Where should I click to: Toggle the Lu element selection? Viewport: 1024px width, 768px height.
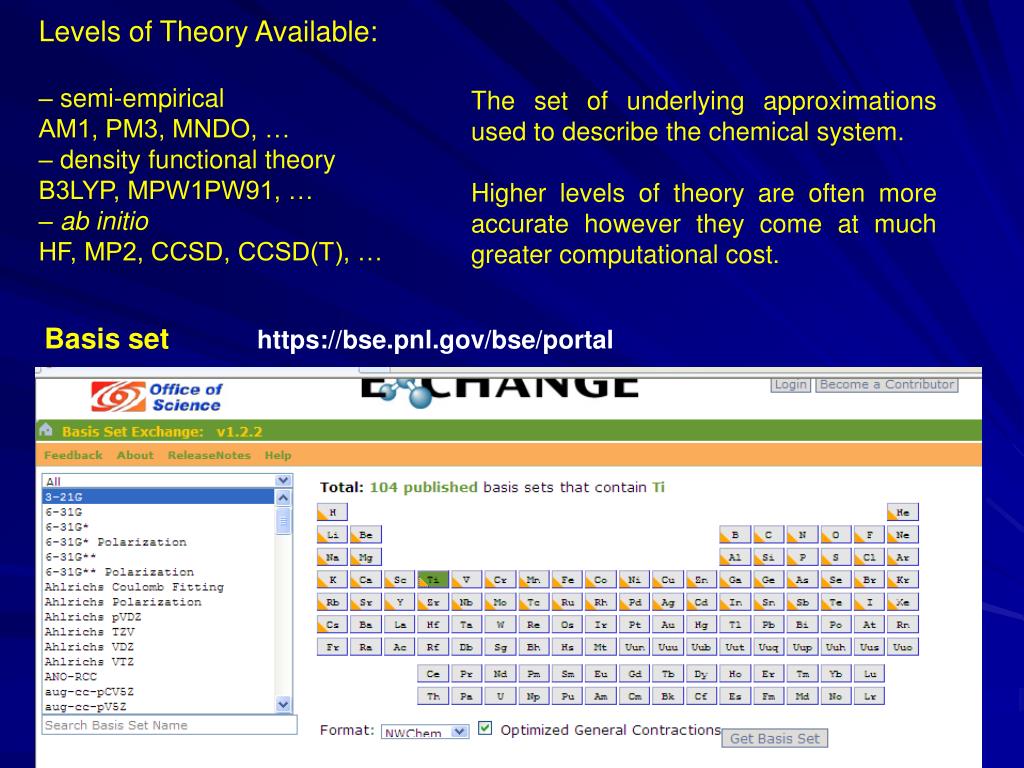pos(869,674)
